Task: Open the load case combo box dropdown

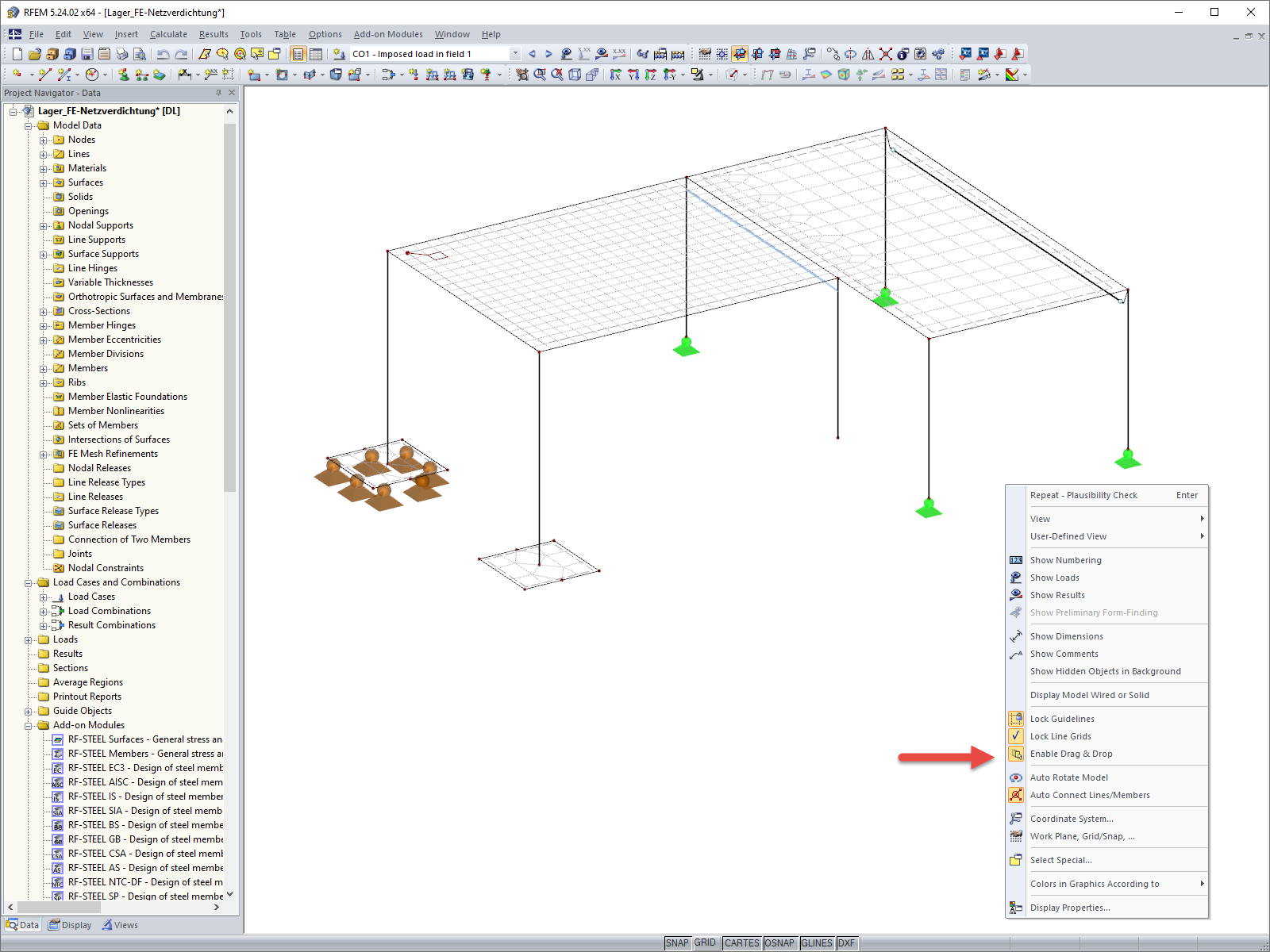Action: (515, 54)
